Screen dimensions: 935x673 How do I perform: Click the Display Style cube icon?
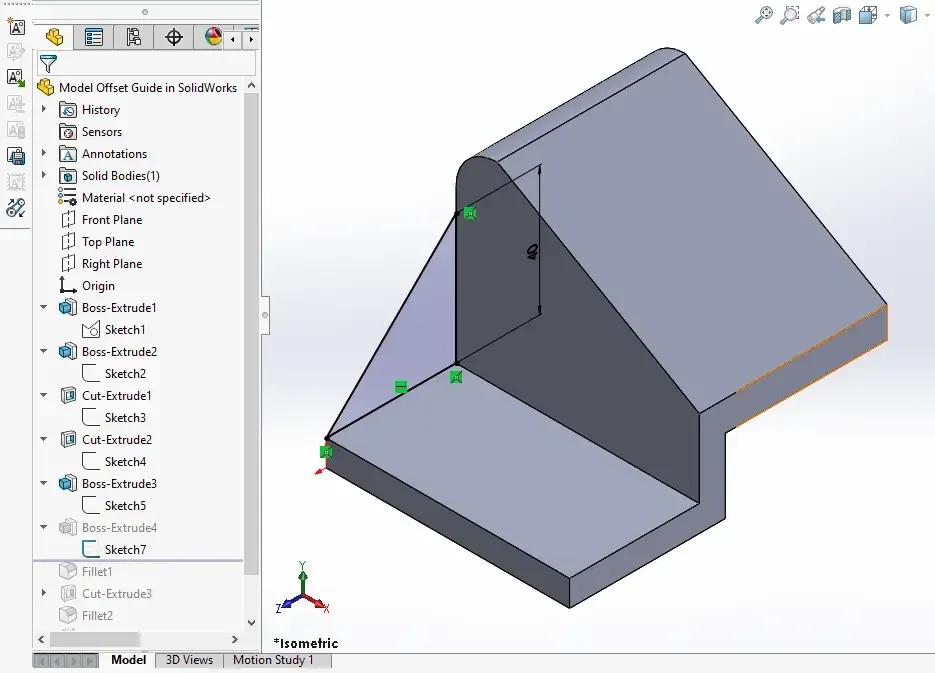[x=908, y=15]
